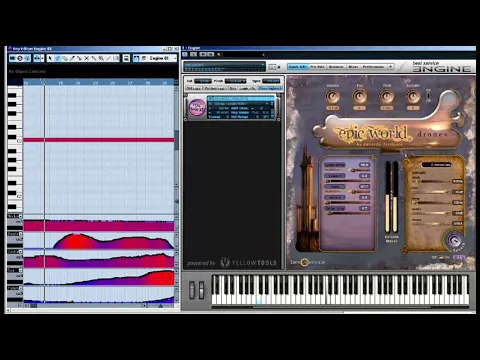Click the Key Editor horizontal scrollbar
The image size is (480, 360).
85,305
